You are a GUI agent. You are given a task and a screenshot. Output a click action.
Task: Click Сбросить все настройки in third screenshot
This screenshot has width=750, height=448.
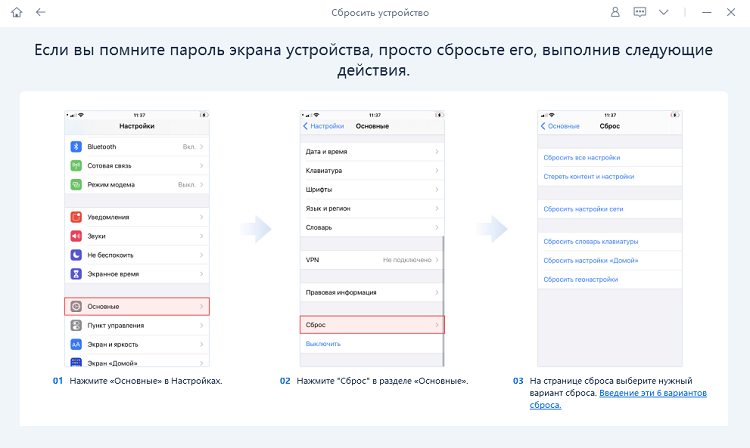pos(582,157)
